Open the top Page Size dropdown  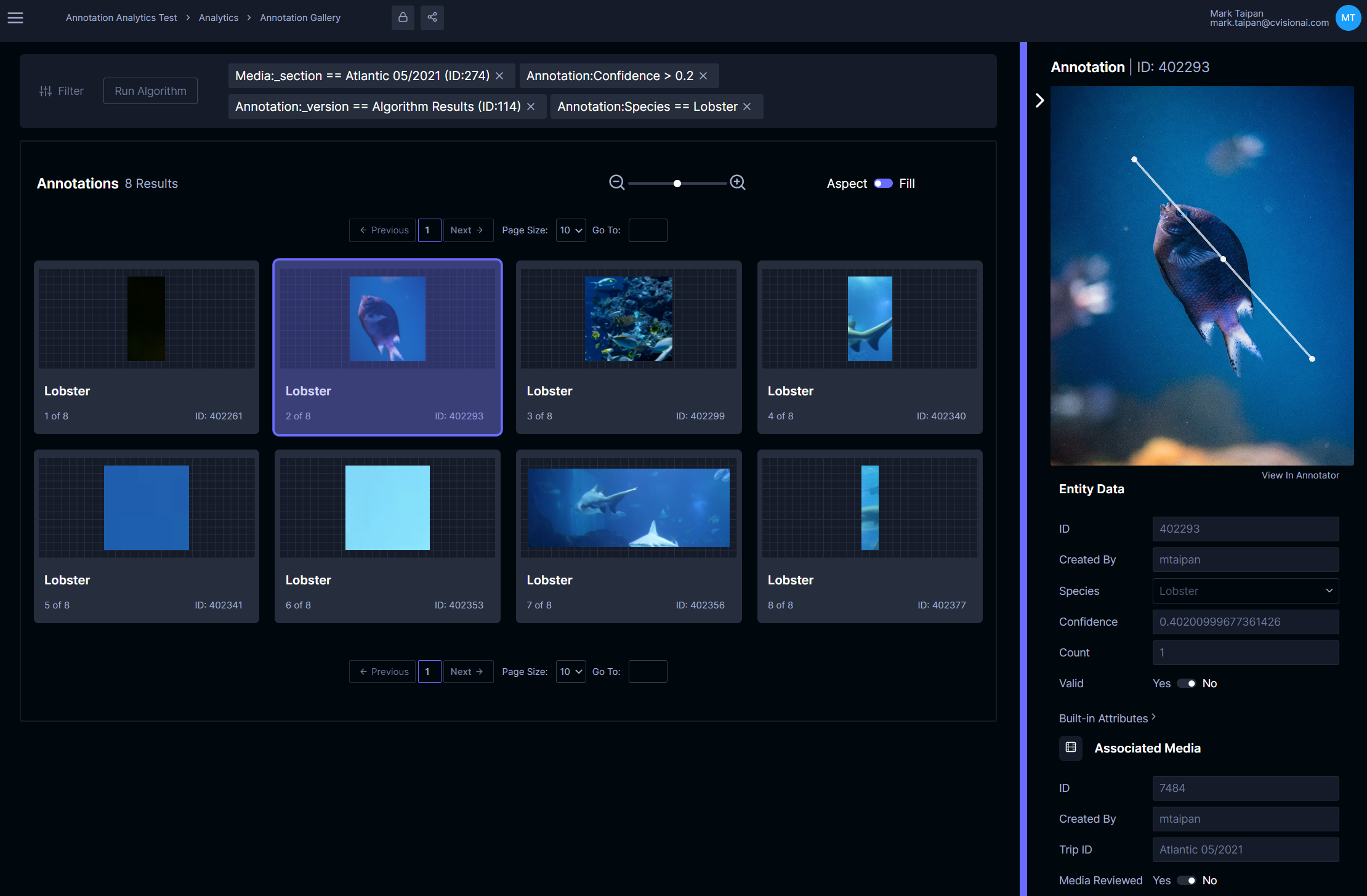click(570, 230)
